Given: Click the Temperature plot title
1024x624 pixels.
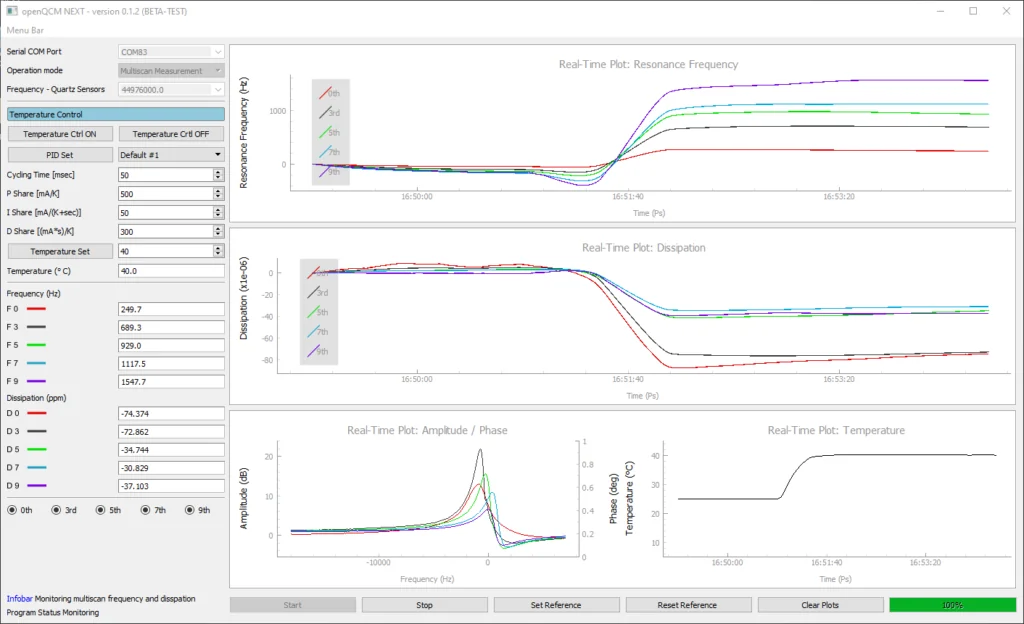Looking at the screenshot, I should coord(836,430).
